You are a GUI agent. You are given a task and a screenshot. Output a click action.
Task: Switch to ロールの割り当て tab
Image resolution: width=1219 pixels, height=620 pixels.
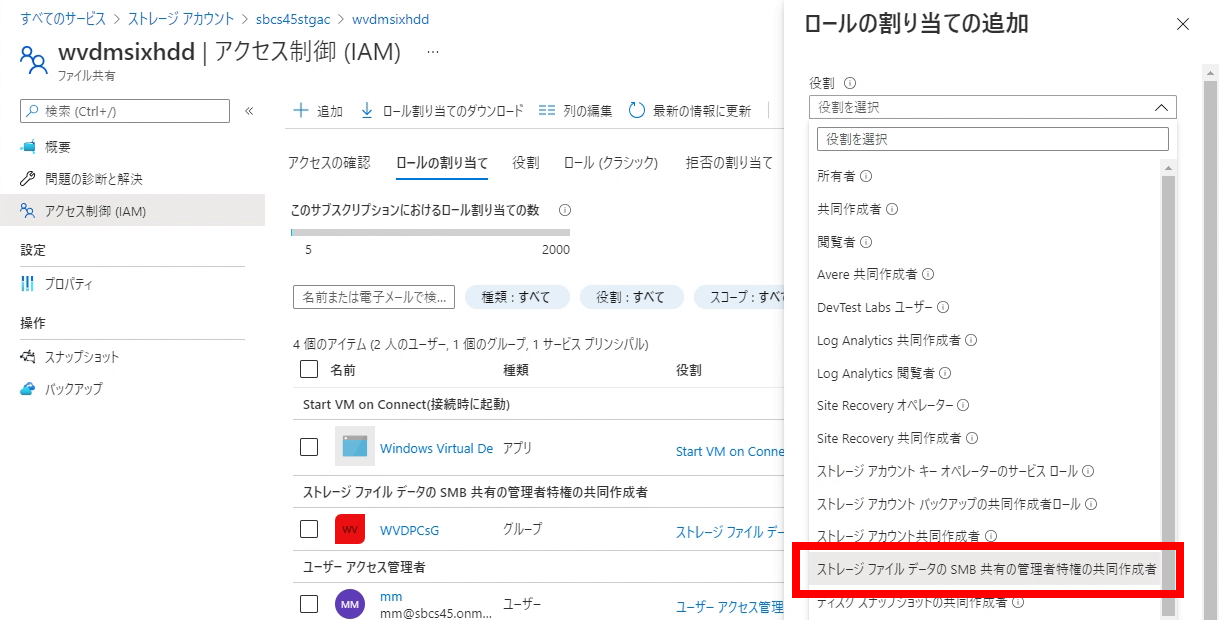442,163
